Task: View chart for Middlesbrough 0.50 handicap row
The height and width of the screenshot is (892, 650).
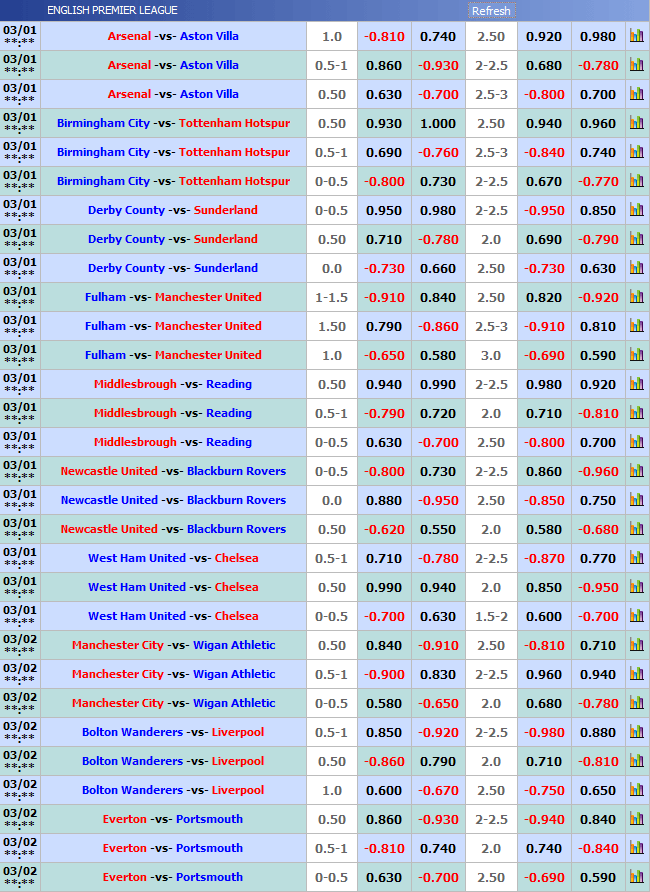Action: 637,384
